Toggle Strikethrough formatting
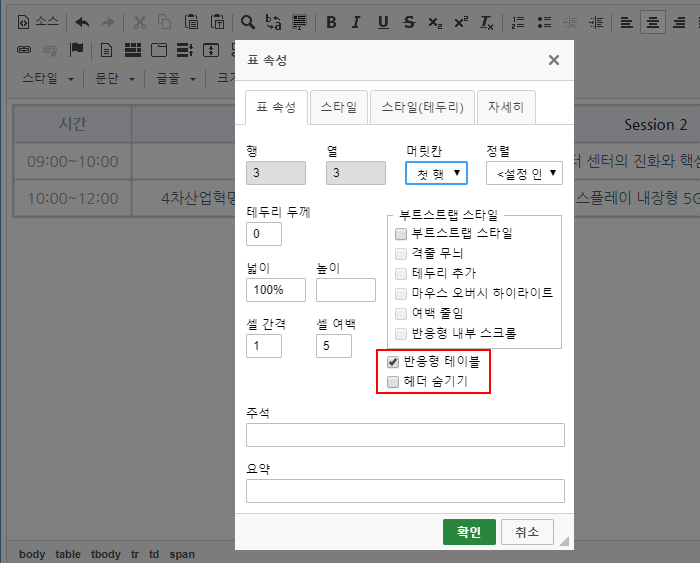 pos(409,22)
